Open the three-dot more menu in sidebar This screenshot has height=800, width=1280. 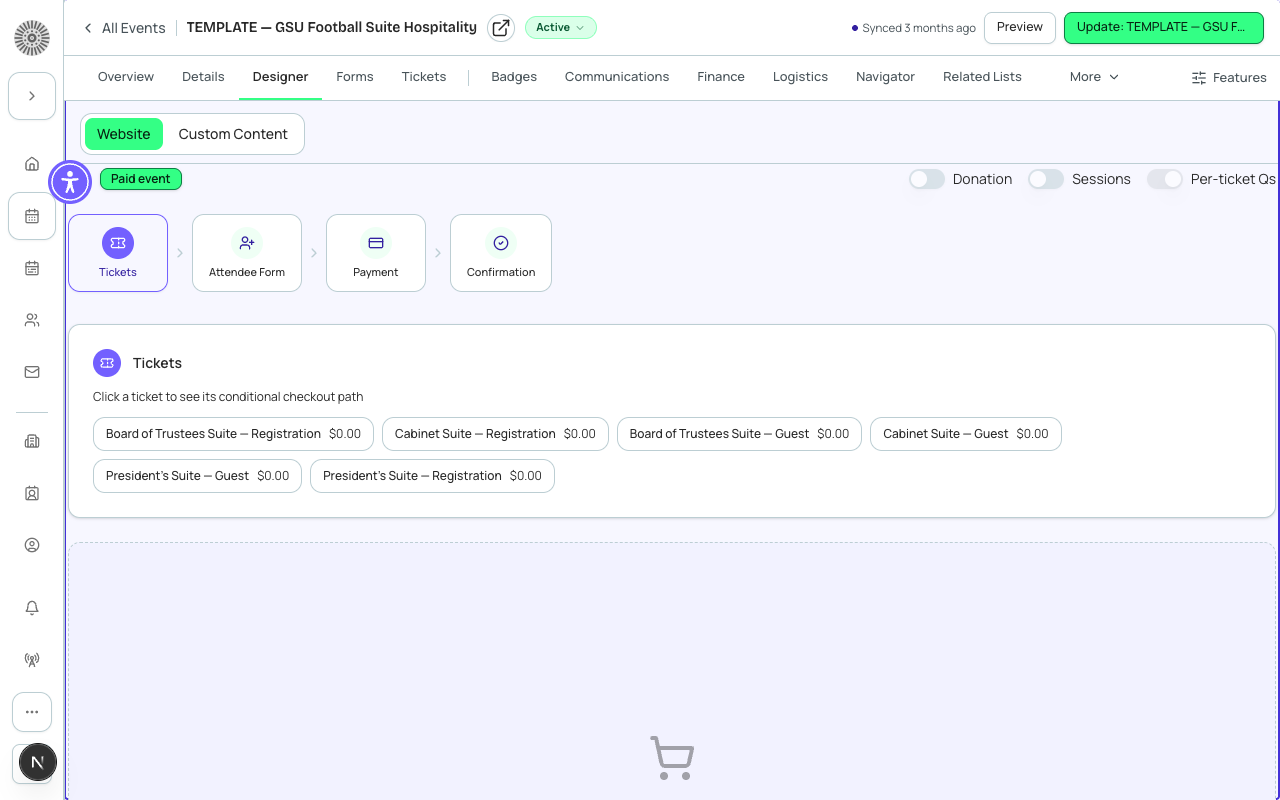32,712
